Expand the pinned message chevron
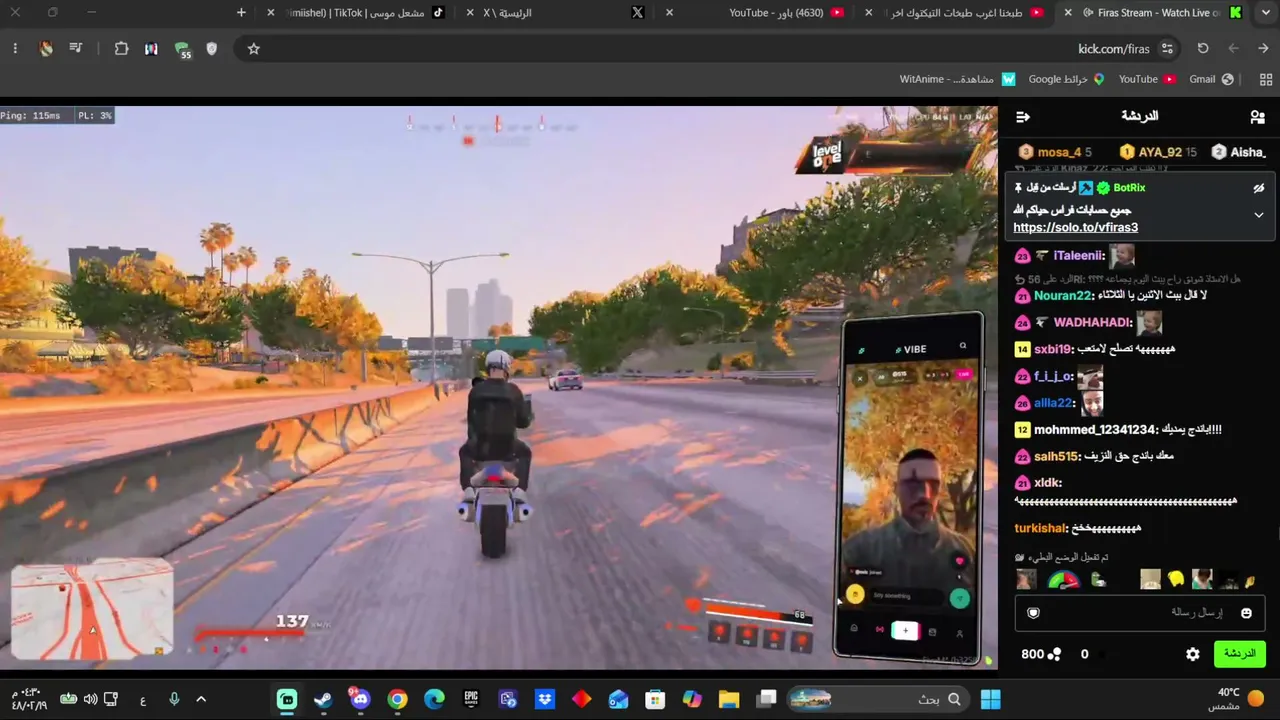Viewport: 1280px width, 720px height. click(1259, 215)
